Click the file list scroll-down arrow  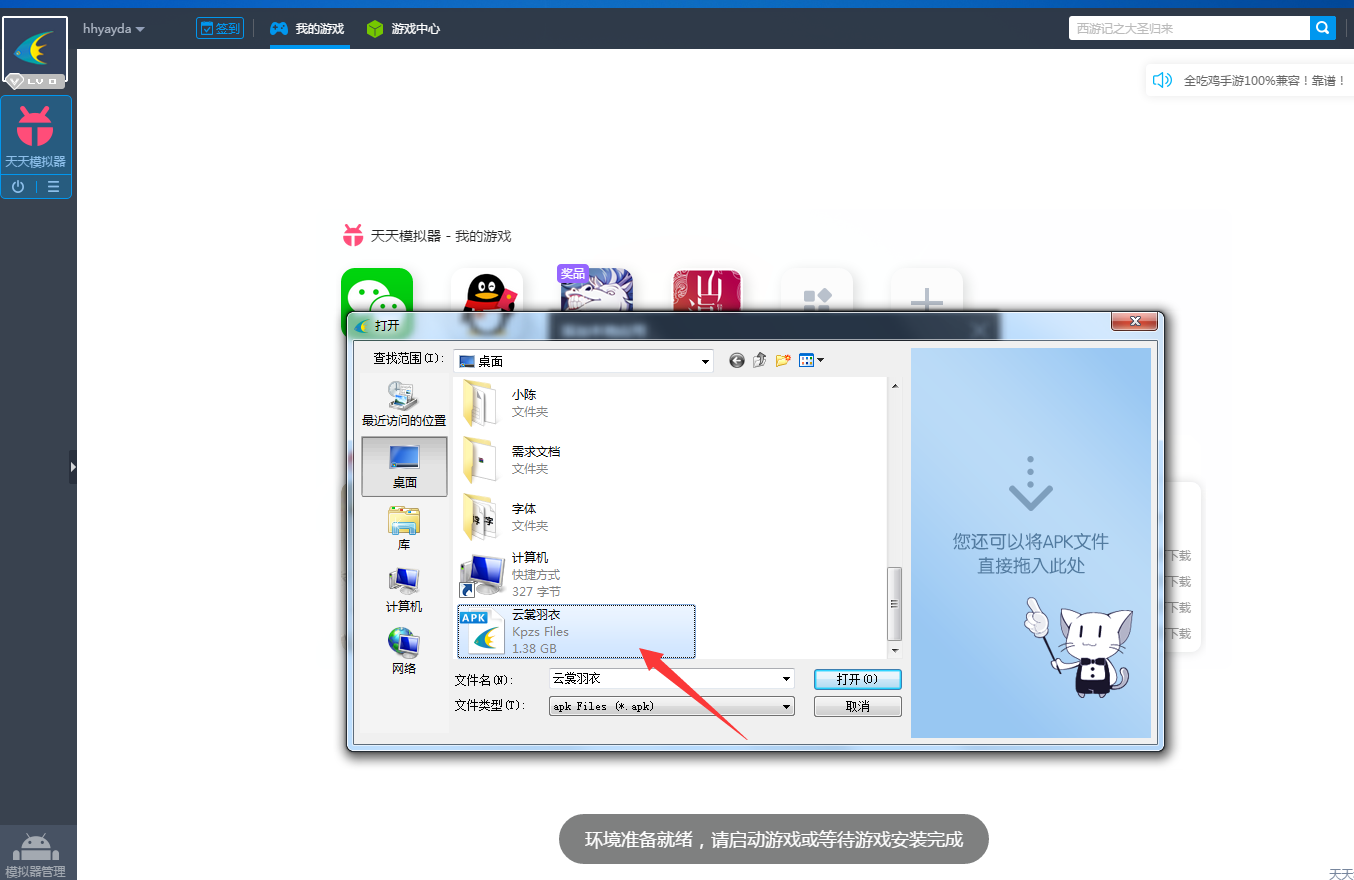(x=895, y=650)
